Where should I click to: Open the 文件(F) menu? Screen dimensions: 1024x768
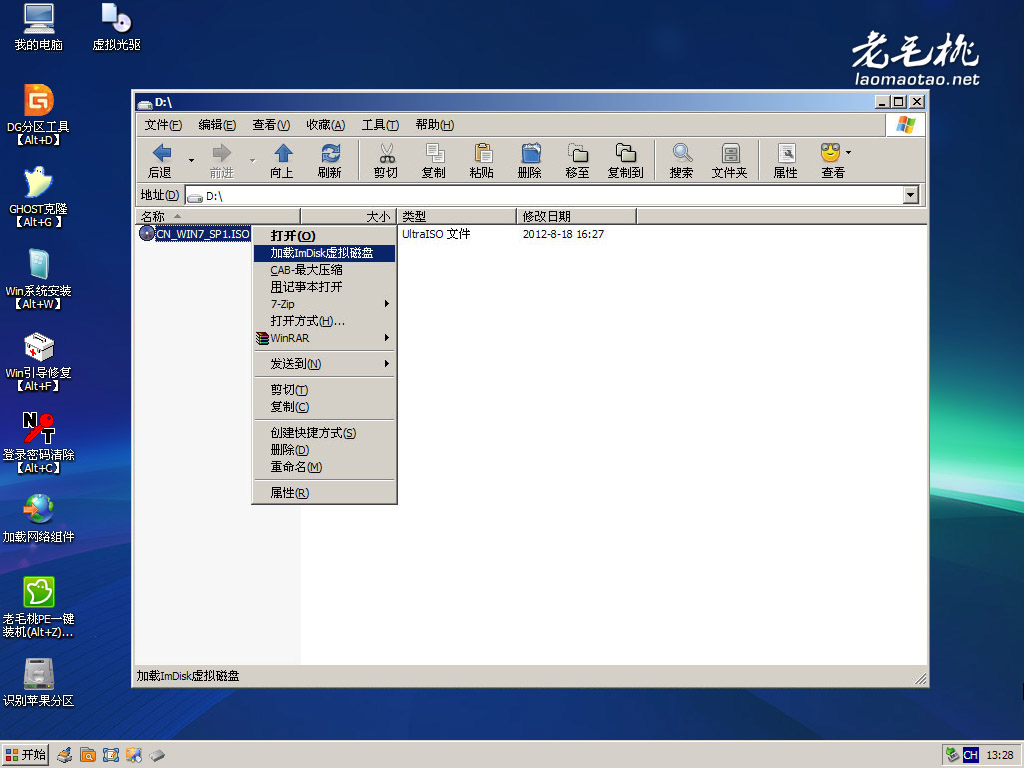point(163,125)
